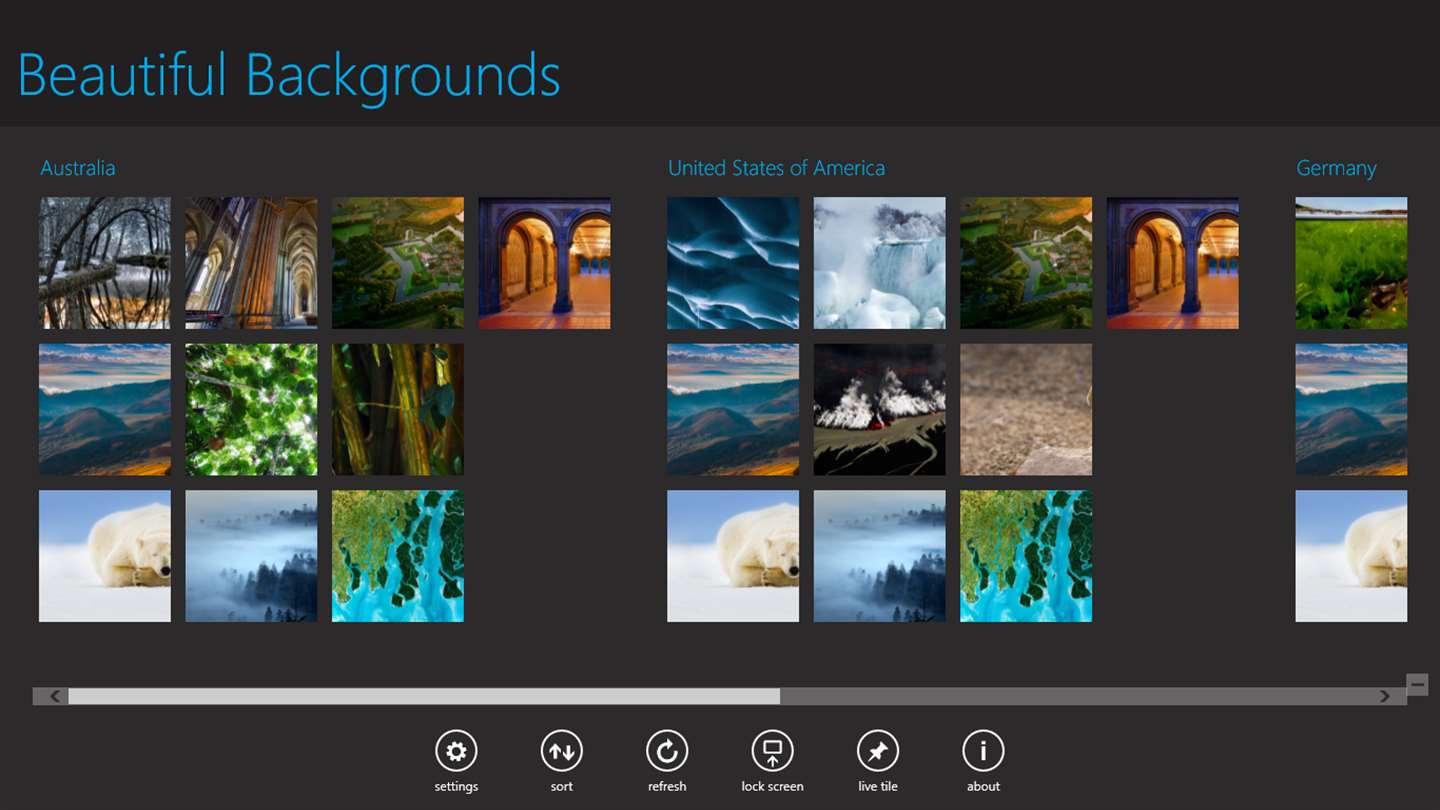Open the settings gear icon
This screenshot has width=1440, height=810.
[x=456, y=751]
